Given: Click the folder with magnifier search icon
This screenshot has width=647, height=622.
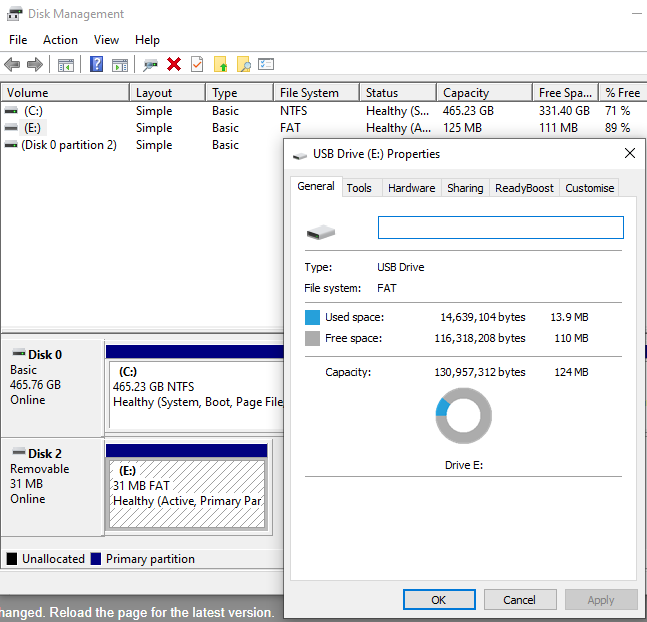Looking at the screenshot, I should click(244, 65).
